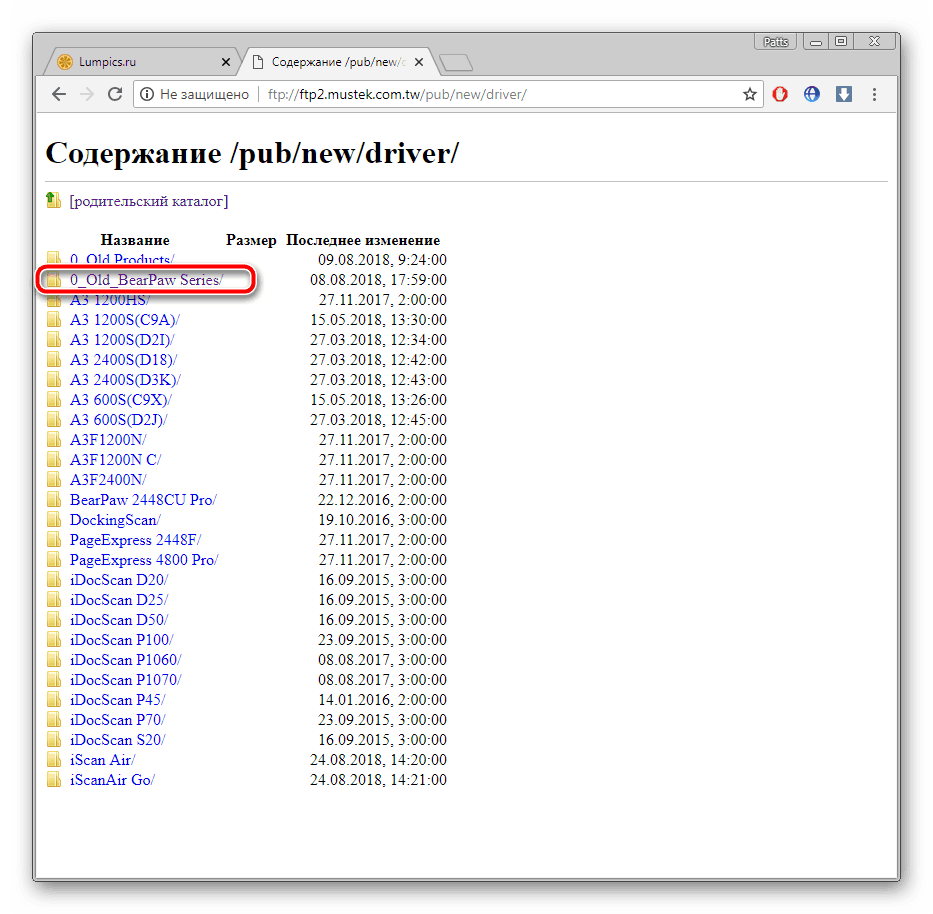The width and height of the screenshot is (933, 914).
Task: Reload the page with refresh icon
Action: click(115, 94)
